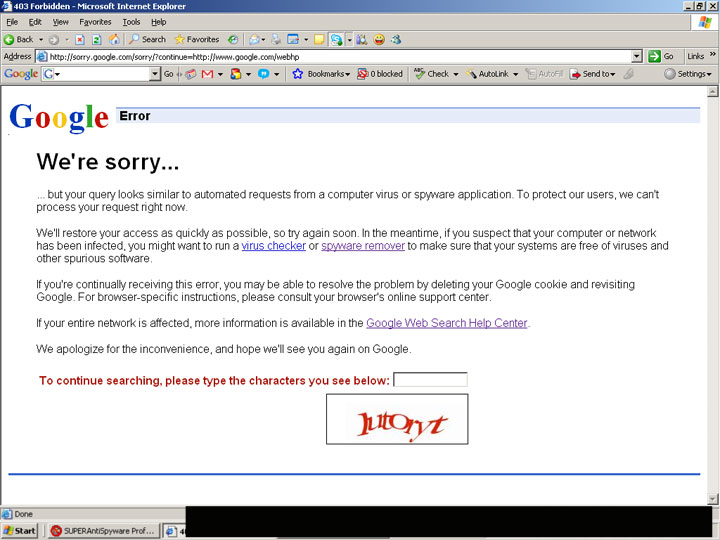Click the Edit page icon

(293, 40)
